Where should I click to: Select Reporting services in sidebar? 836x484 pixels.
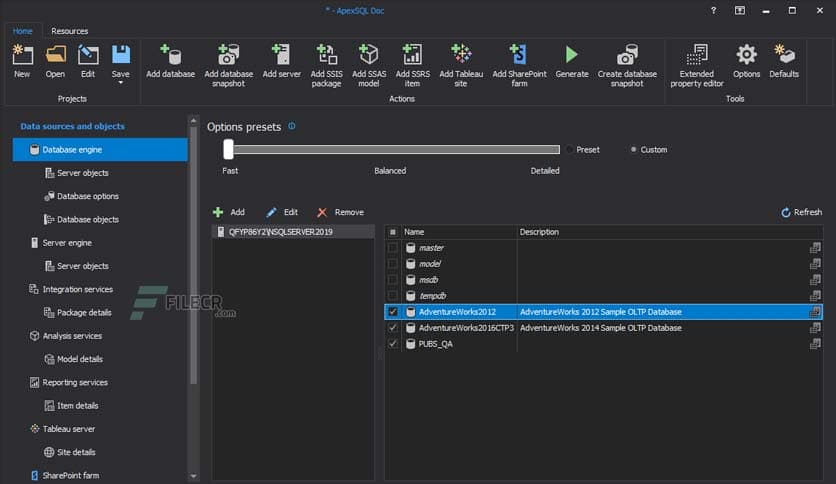[x=68, y=383]
